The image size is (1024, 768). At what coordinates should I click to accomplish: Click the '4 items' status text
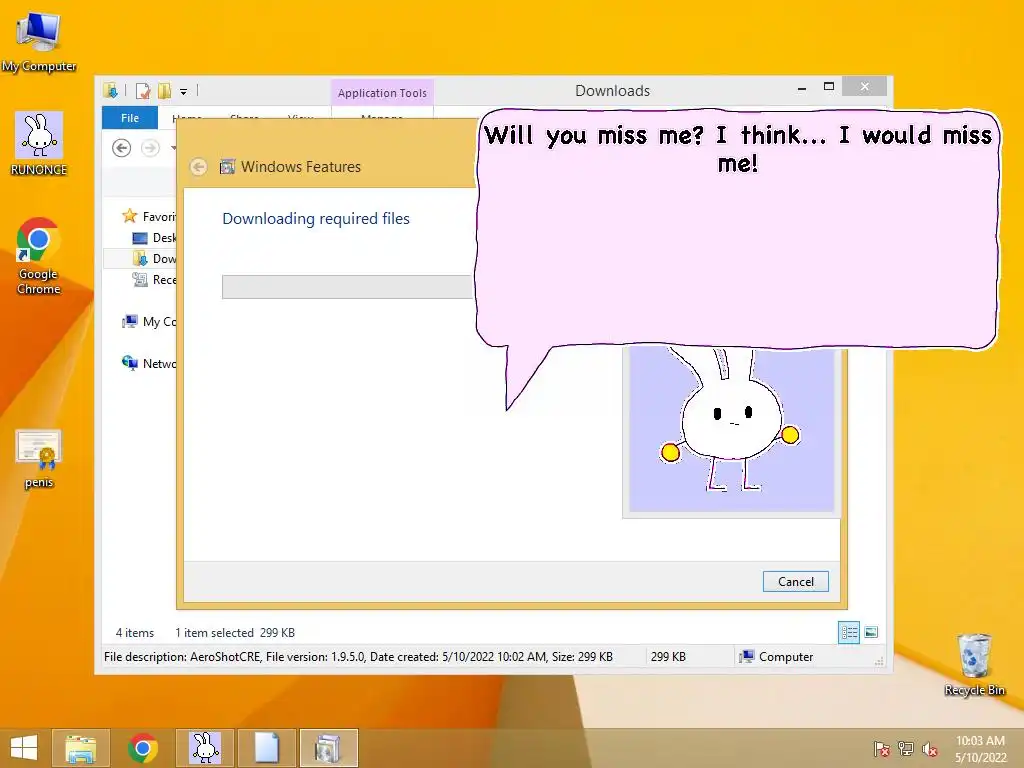[135, 633]
